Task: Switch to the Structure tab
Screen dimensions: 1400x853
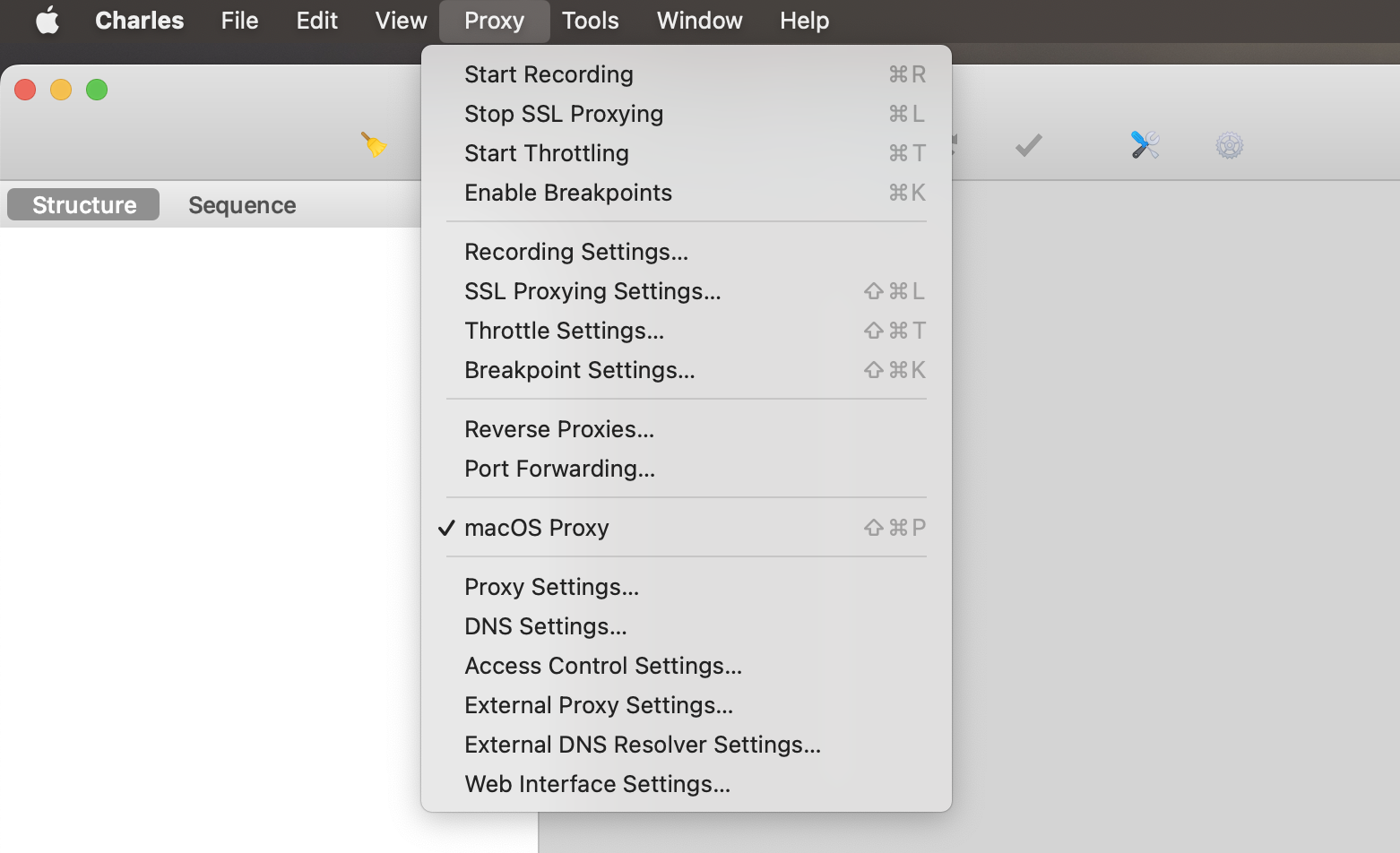Action: tap(83, 205)
